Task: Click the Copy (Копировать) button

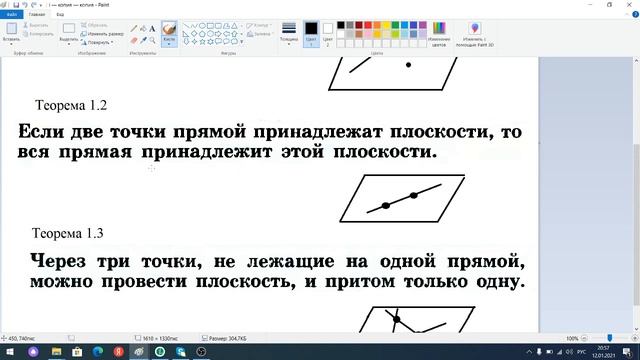Action: [x=38, y=34]
